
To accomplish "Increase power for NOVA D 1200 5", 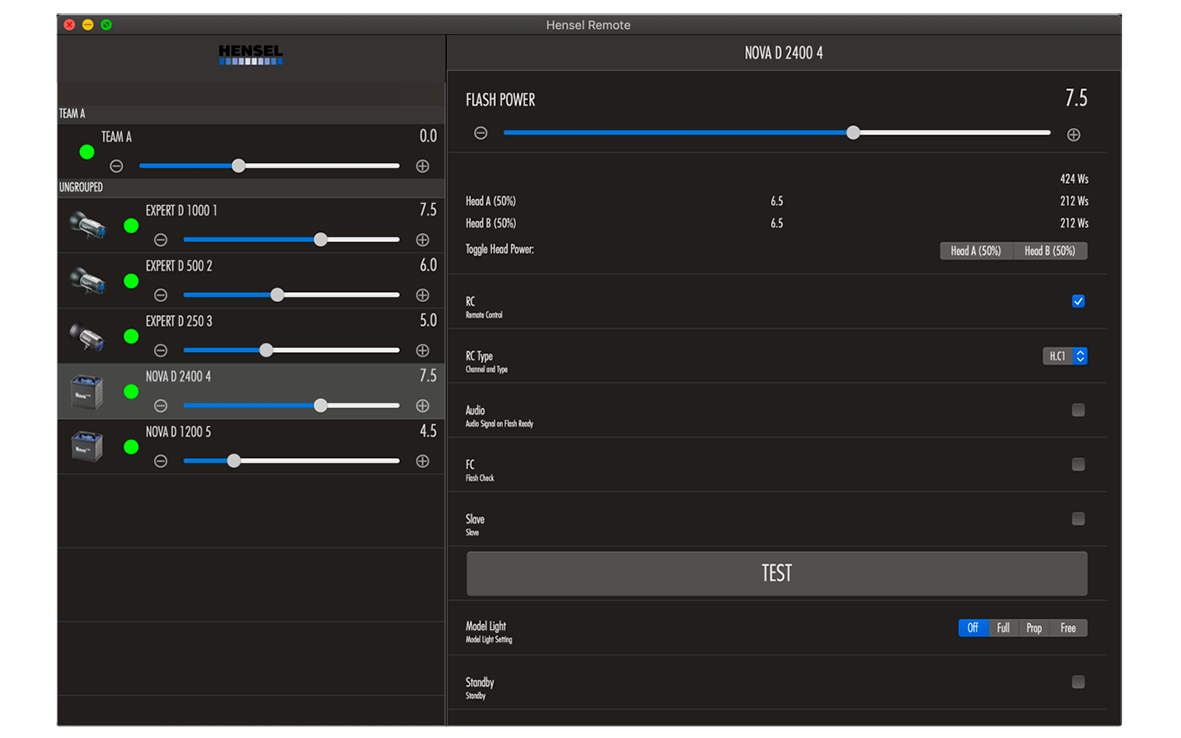I will [x=422, y=461].
